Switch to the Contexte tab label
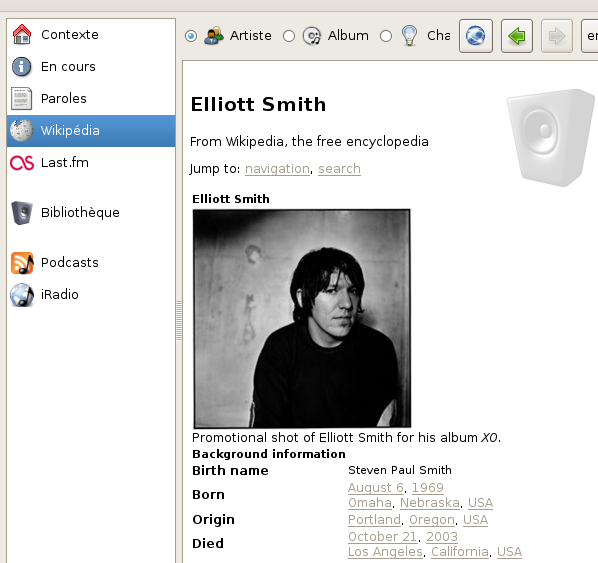Image resolution: width=598 pixels, height=563 pixels. click(x=70, y=35)
